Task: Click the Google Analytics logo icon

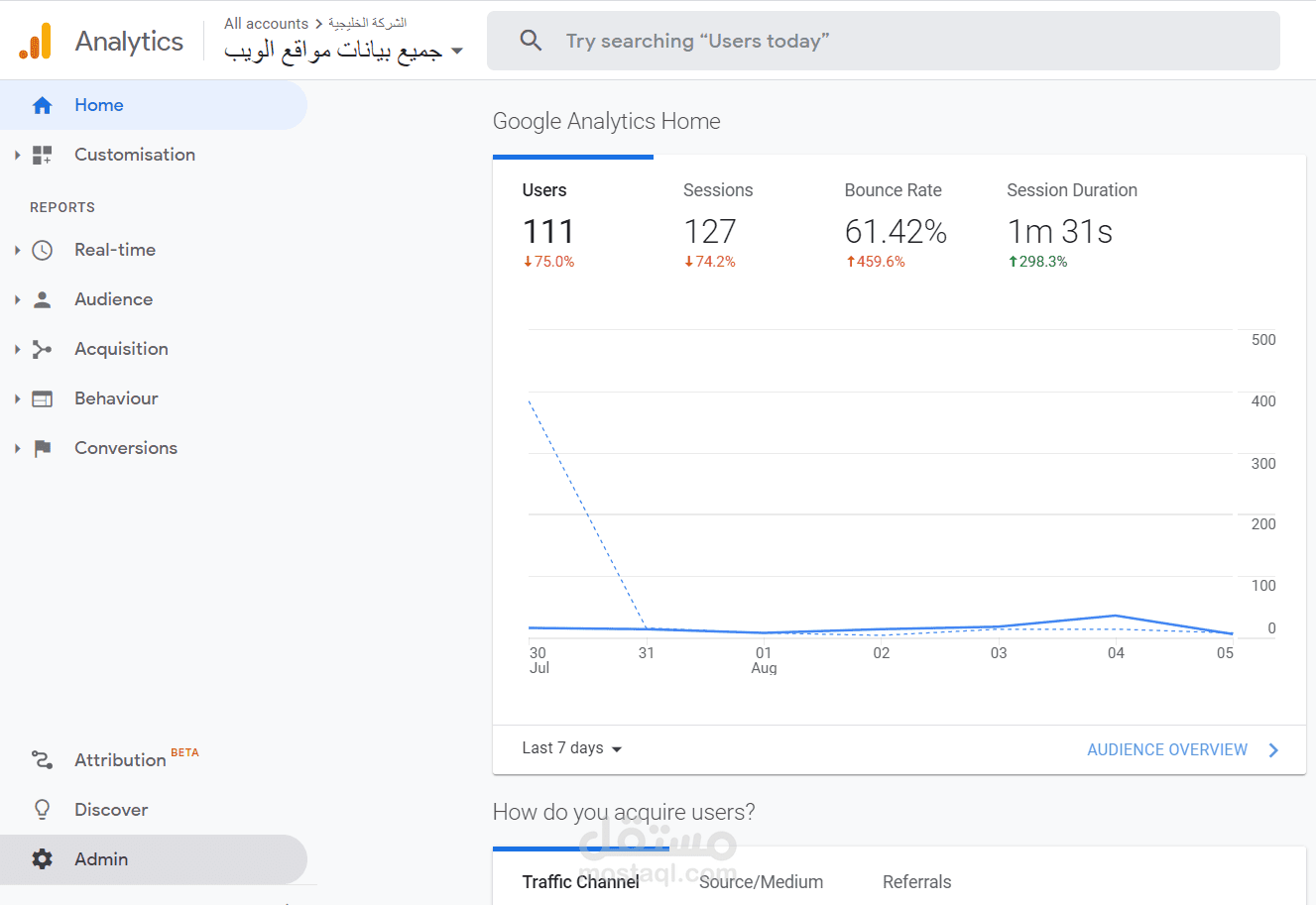Action: [36, 42]
